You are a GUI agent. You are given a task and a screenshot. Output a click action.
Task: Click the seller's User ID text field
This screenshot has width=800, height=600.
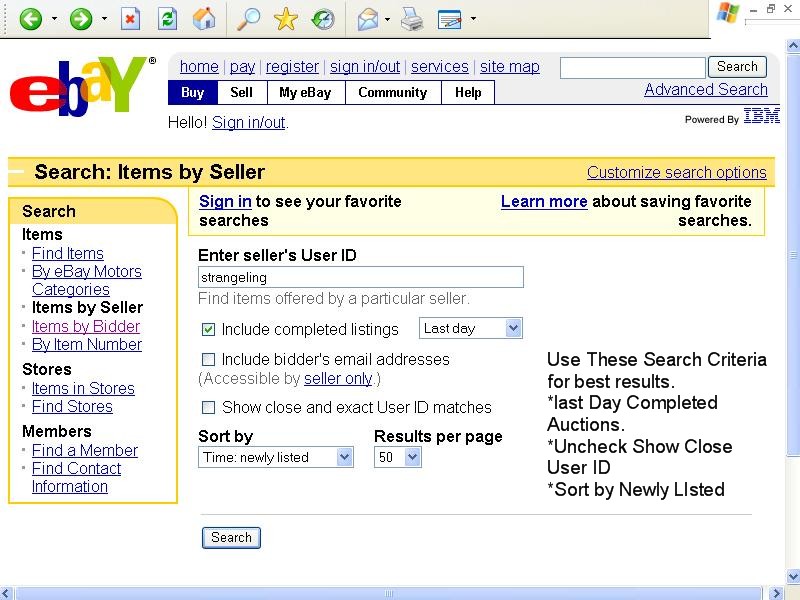pyautogui.click(x=361, y=277)
